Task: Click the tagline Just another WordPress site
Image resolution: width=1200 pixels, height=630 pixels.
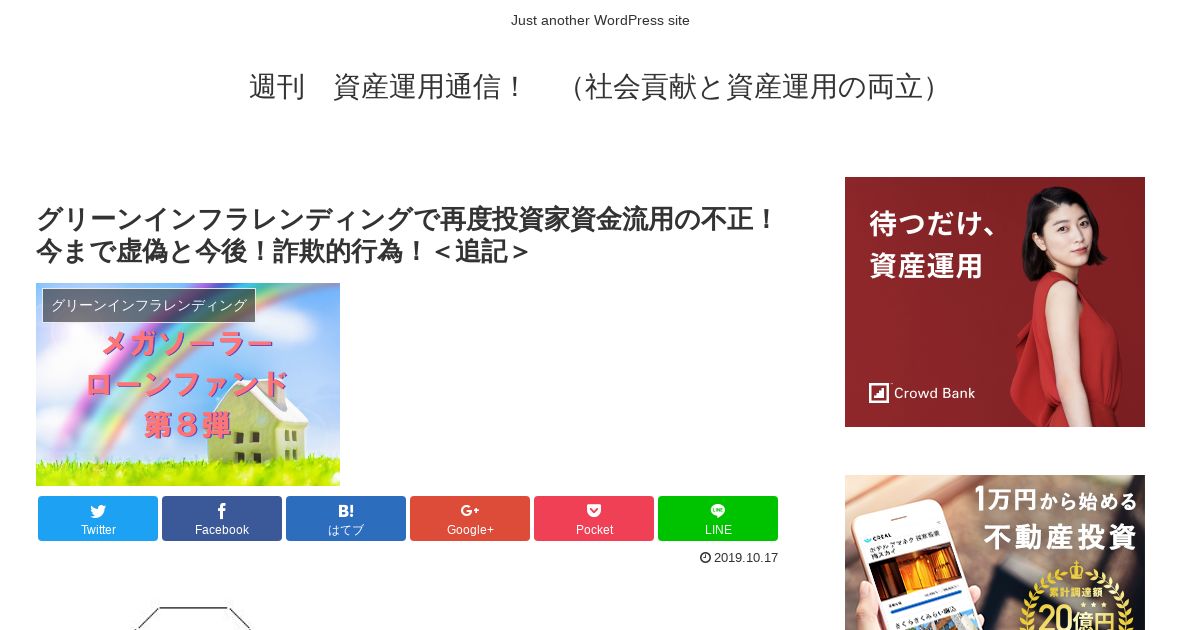Action: point(600,20)
